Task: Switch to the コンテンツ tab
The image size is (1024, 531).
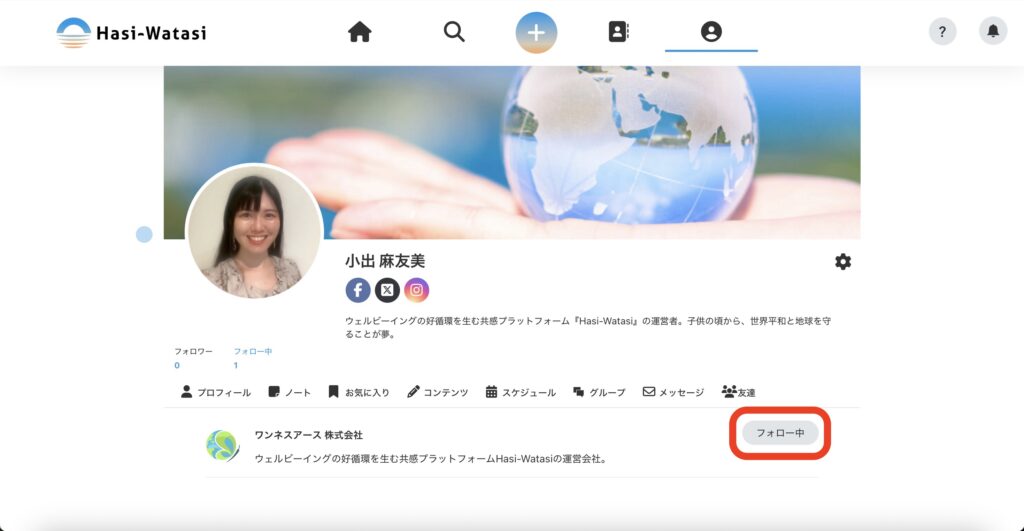Action: pos(437,392)
